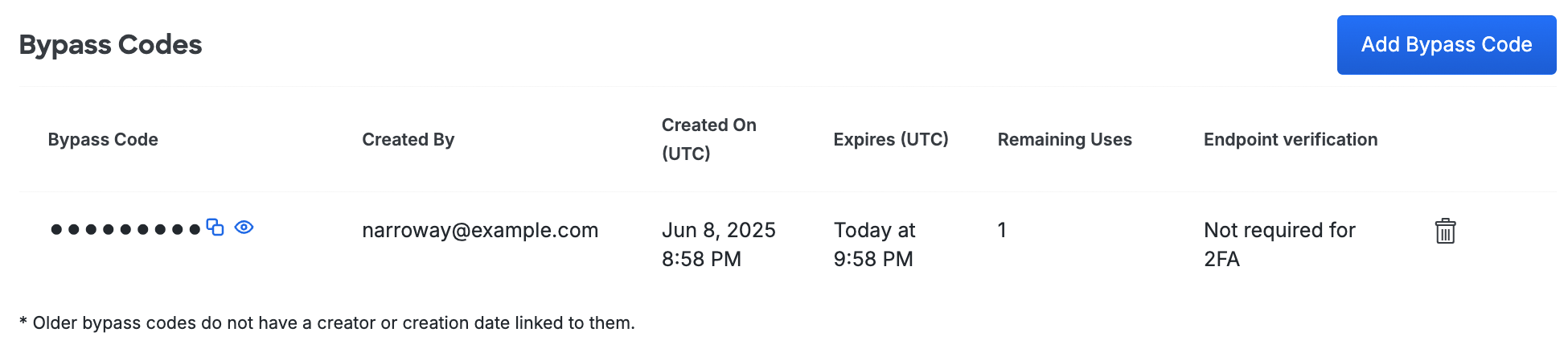This screenshot has width=1568, height=353.
Task: Click the 8:58 PM creation time
Action: click(x=701, y=260)
